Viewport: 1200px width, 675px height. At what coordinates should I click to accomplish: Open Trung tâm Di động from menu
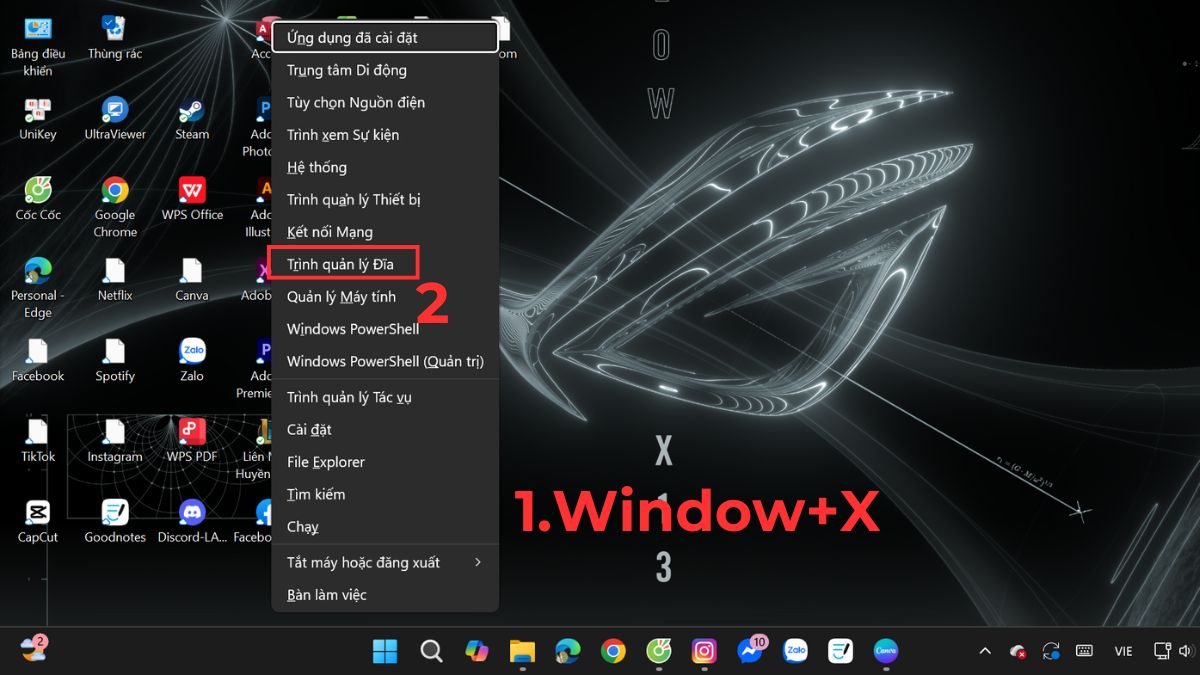coord(386,70)
